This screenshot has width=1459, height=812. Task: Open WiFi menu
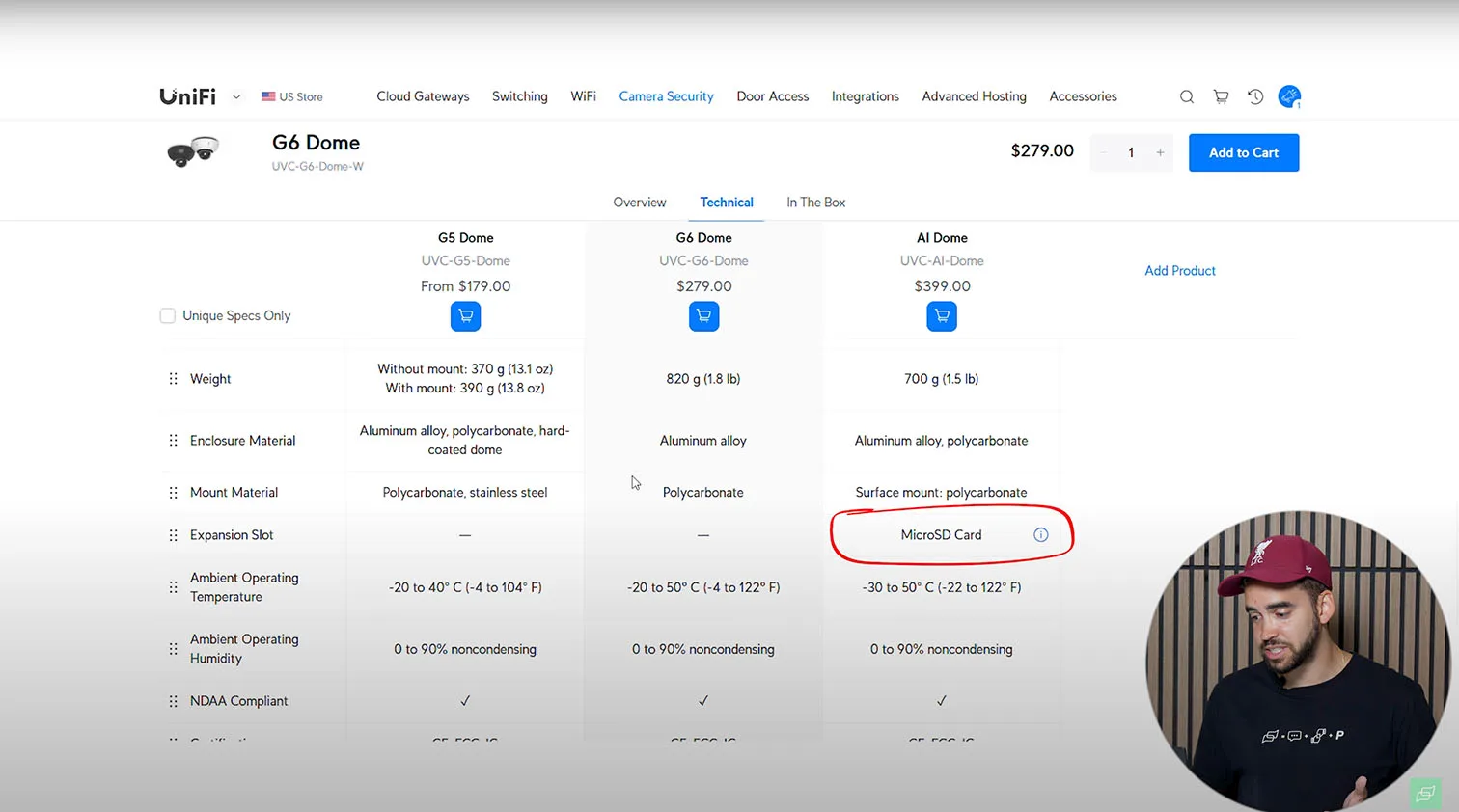(584, 96)
